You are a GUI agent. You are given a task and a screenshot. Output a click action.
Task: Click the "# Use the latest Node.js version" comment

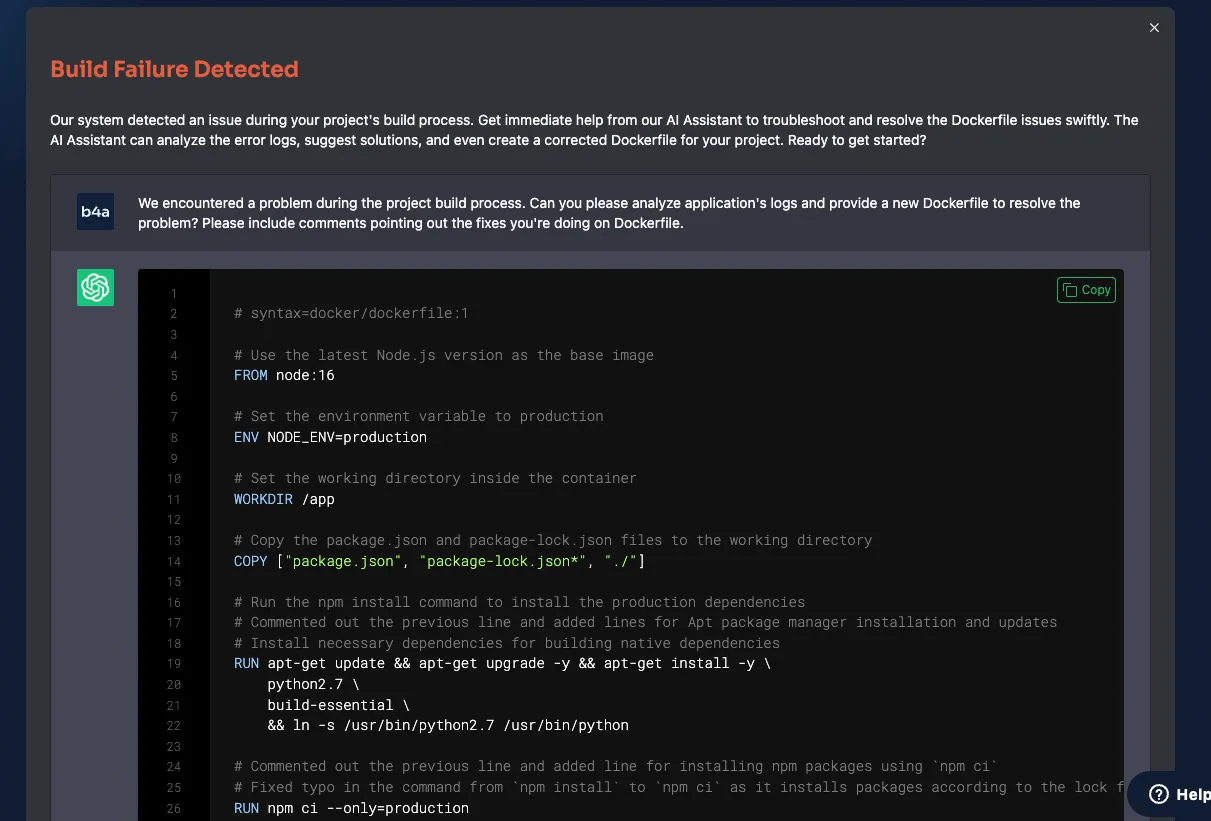point(444,355)
